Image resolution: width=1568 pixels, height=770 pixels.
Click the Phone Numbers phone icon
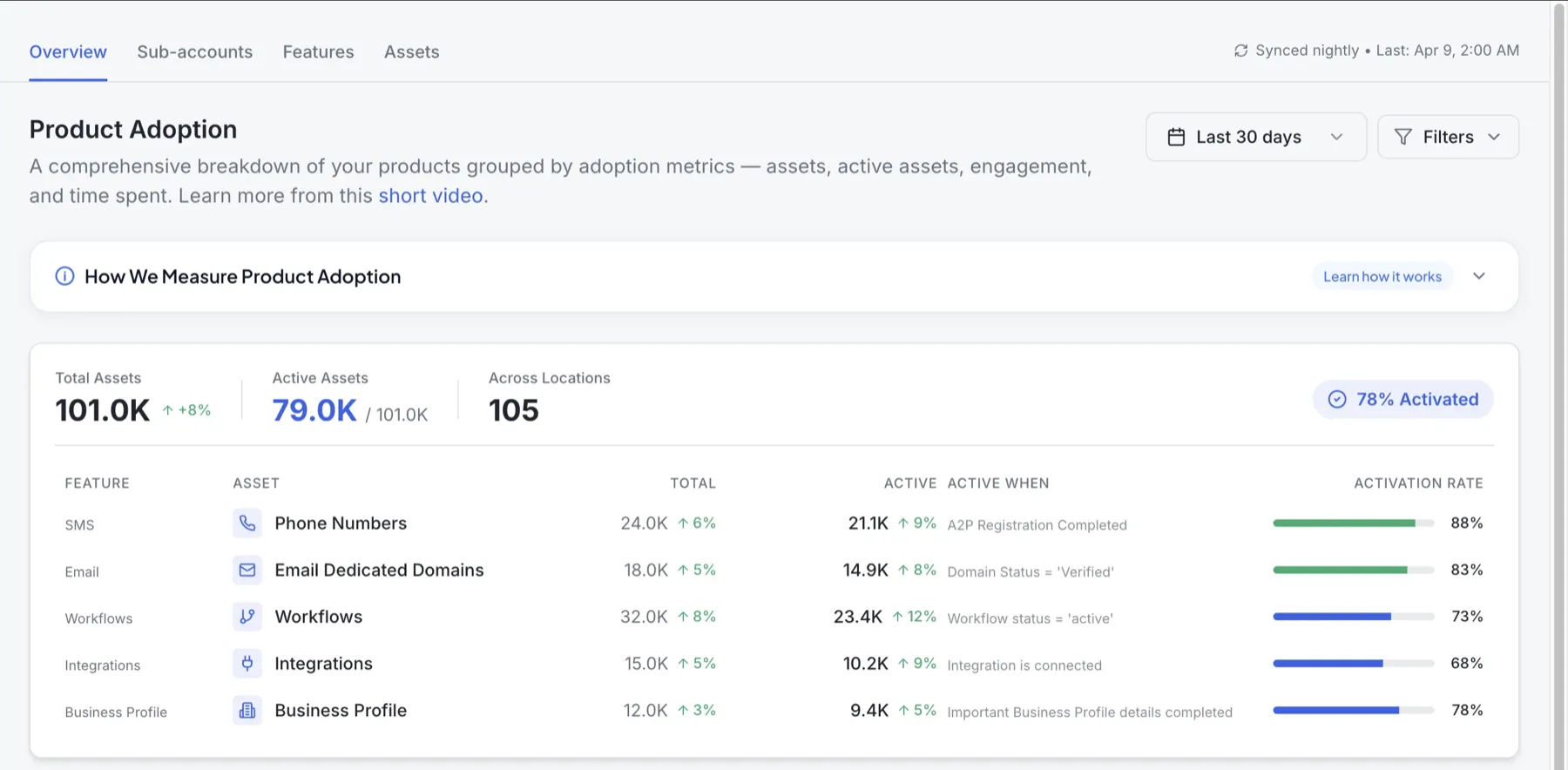tap(247, 523)
